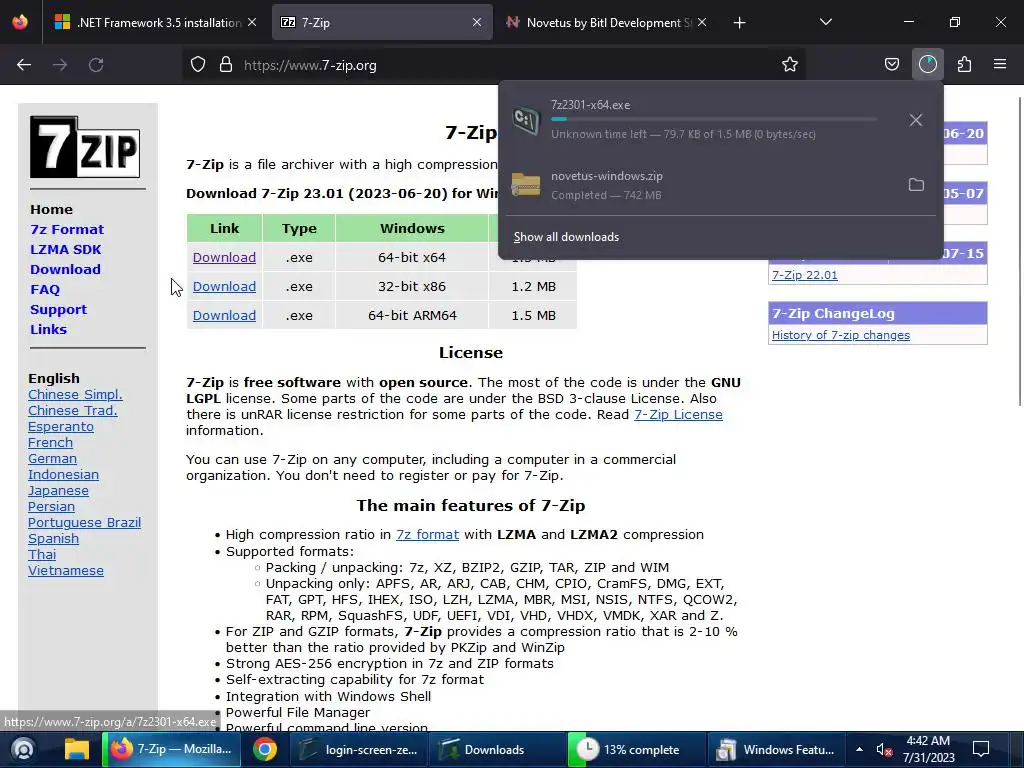Image resolution: width=1024 pixels, height=768 pixels.
Task: Open the 7z format link
Action: tap(427, 535)
